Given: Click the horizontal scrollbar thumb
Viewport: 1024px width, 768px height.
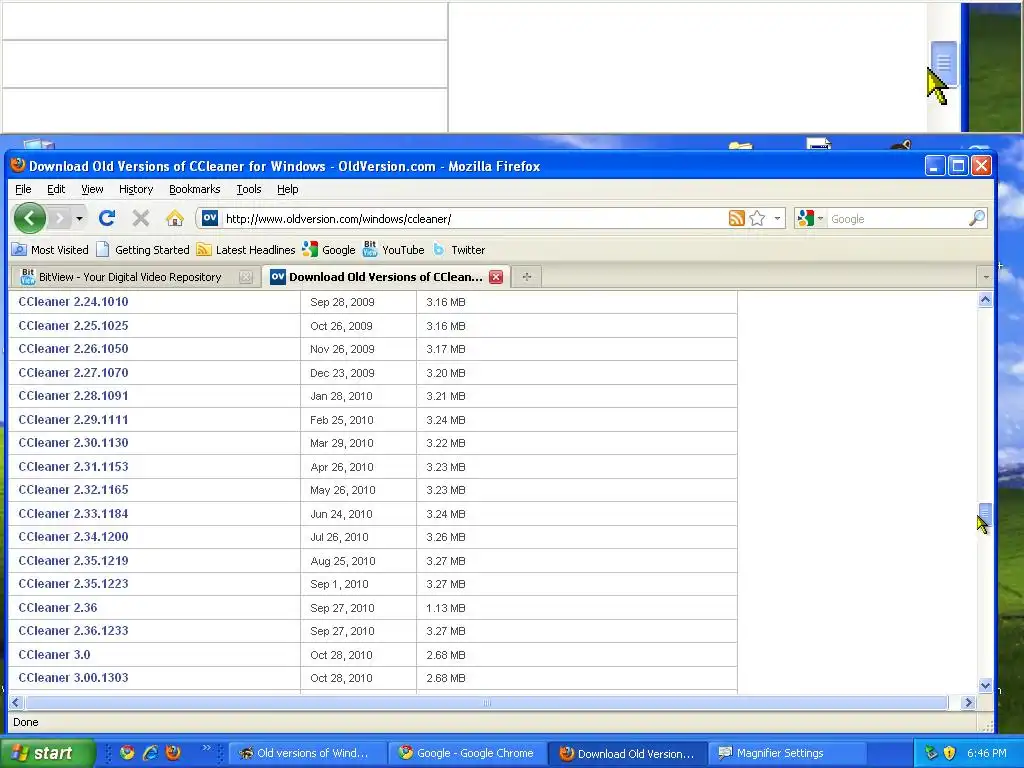Looking at the screenshot, I should [487, 703].
